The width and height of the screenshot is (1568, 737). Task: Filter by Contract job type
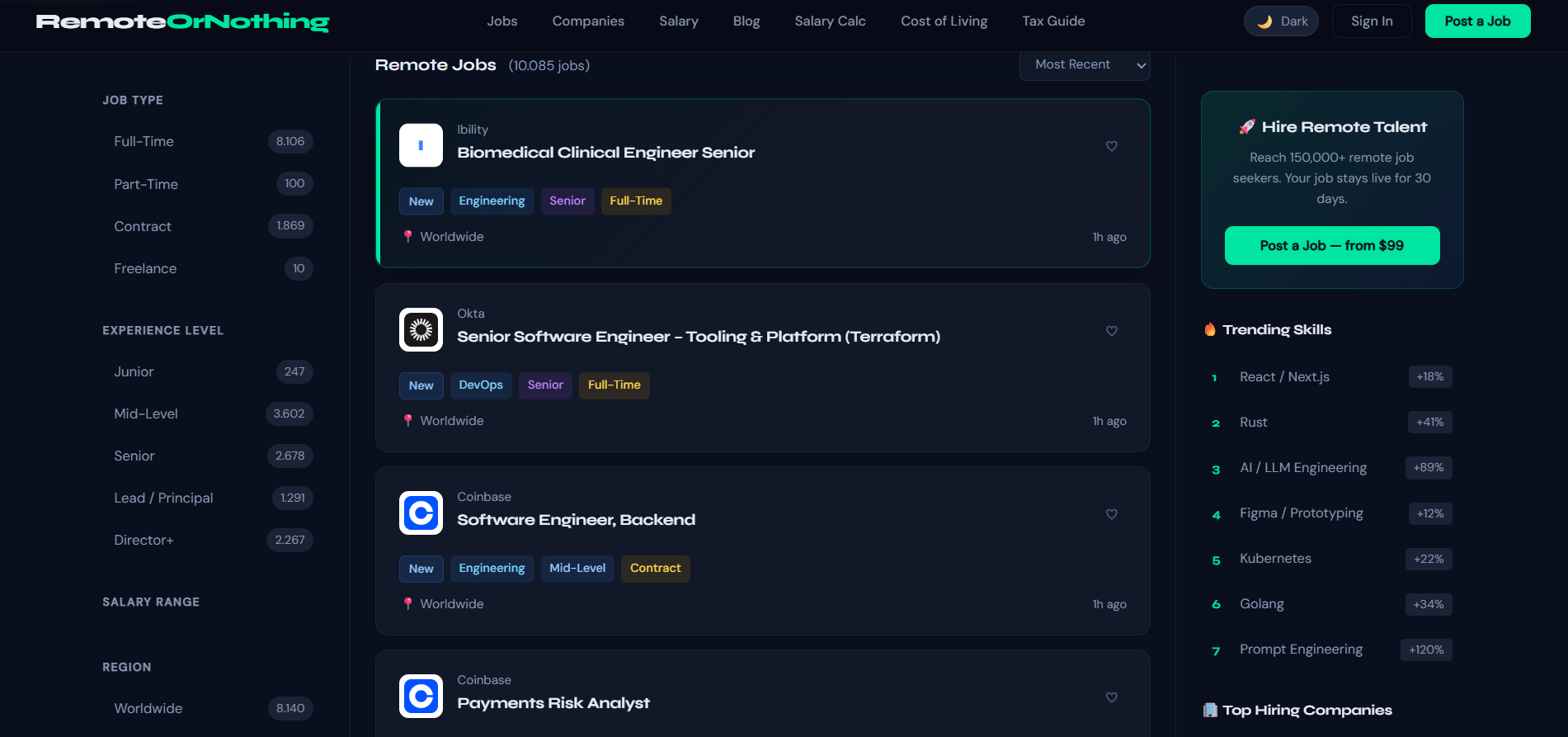[208, 225]
